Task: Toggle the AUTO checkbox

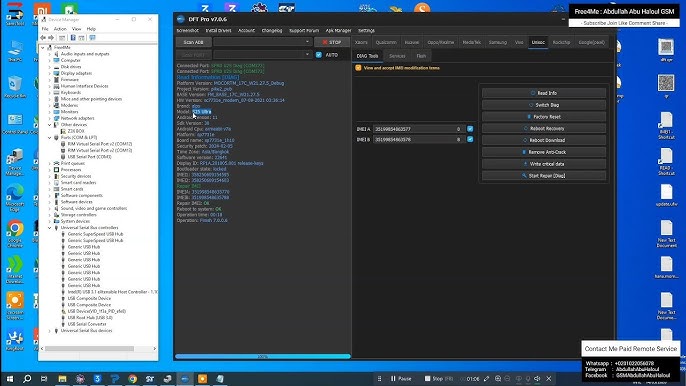Action: click(x=318, y=55)
